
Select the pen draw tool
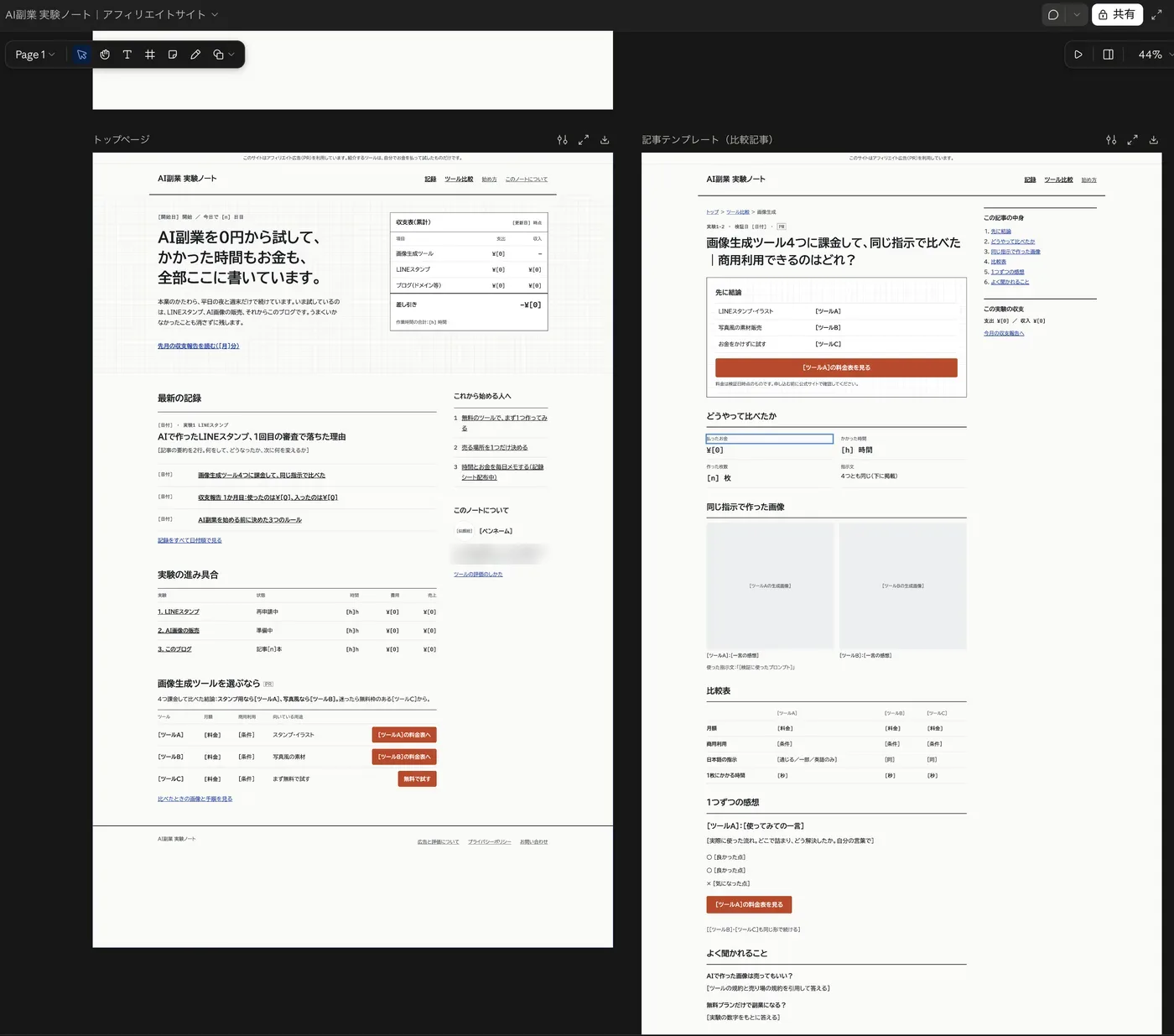click(195, 55)
